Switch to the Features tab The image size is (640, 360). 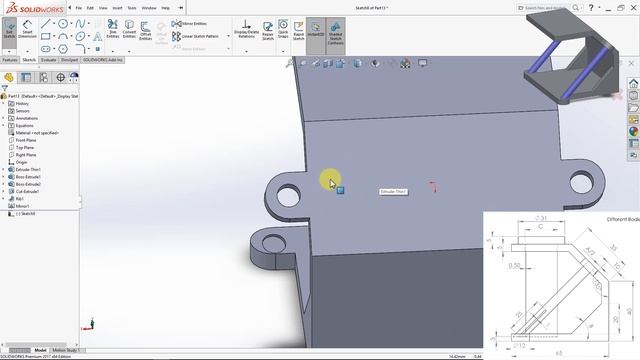click(x=10, y=60)
